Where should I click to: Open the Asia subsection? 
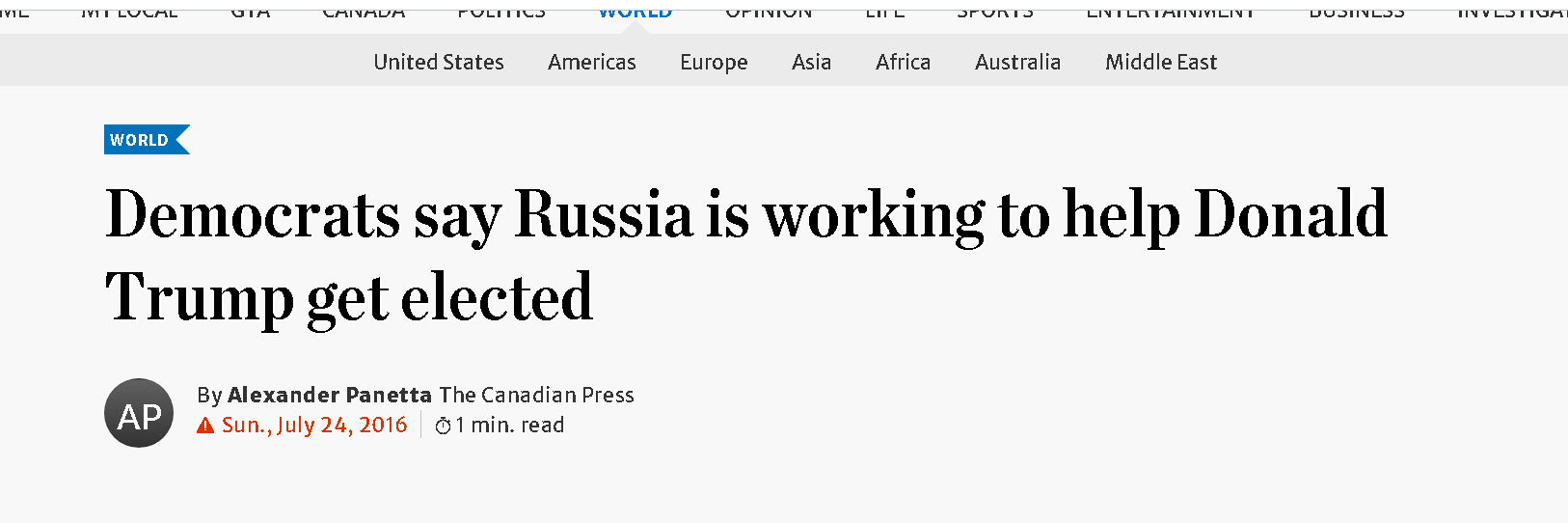tap(811, 63)
